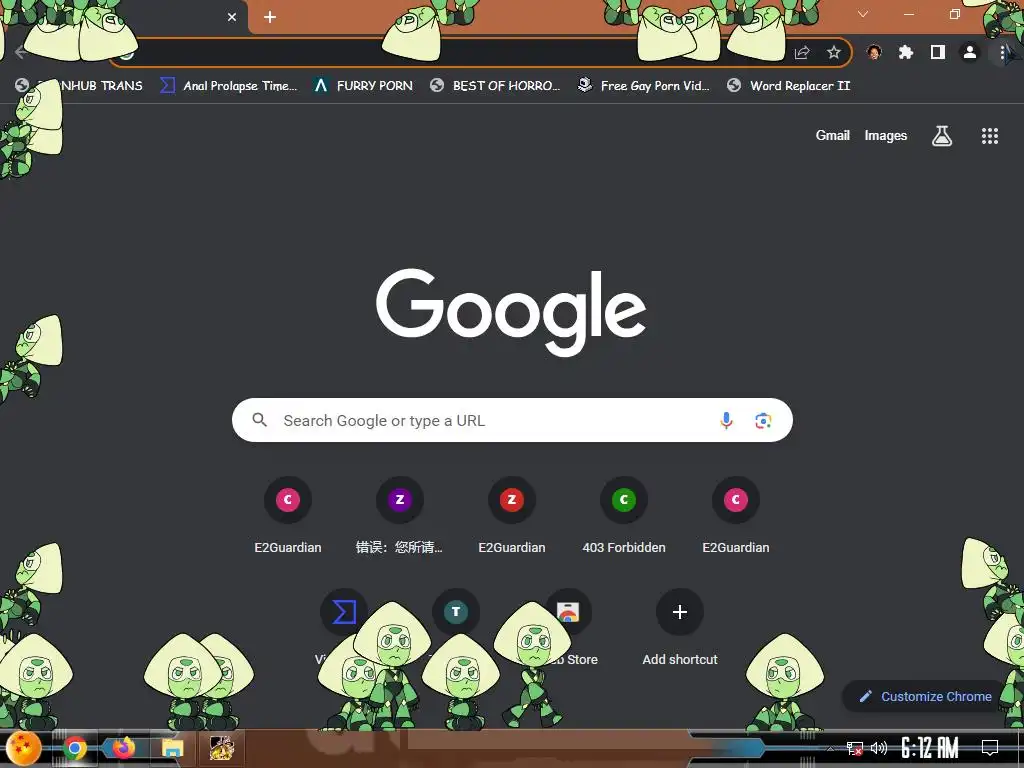
Task: Bookmark this tab with the star icon
Action: click(x=833, y=52)
